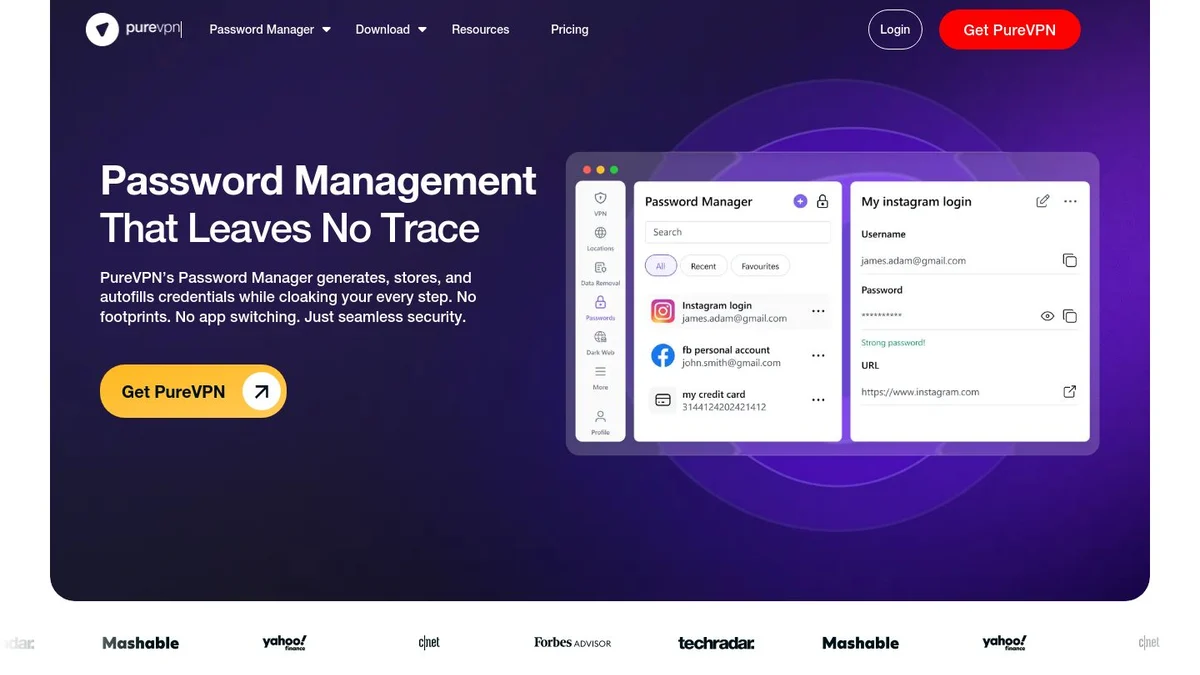Copy the username james.adam@gmail.com
The image size is (1200, 675).
(1069, 260)
